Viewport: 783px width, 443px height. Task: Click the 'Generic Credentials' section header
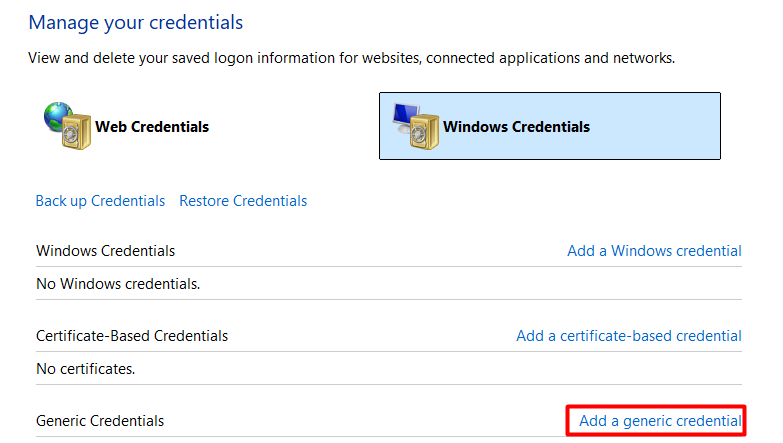click(x=100, y=421)
